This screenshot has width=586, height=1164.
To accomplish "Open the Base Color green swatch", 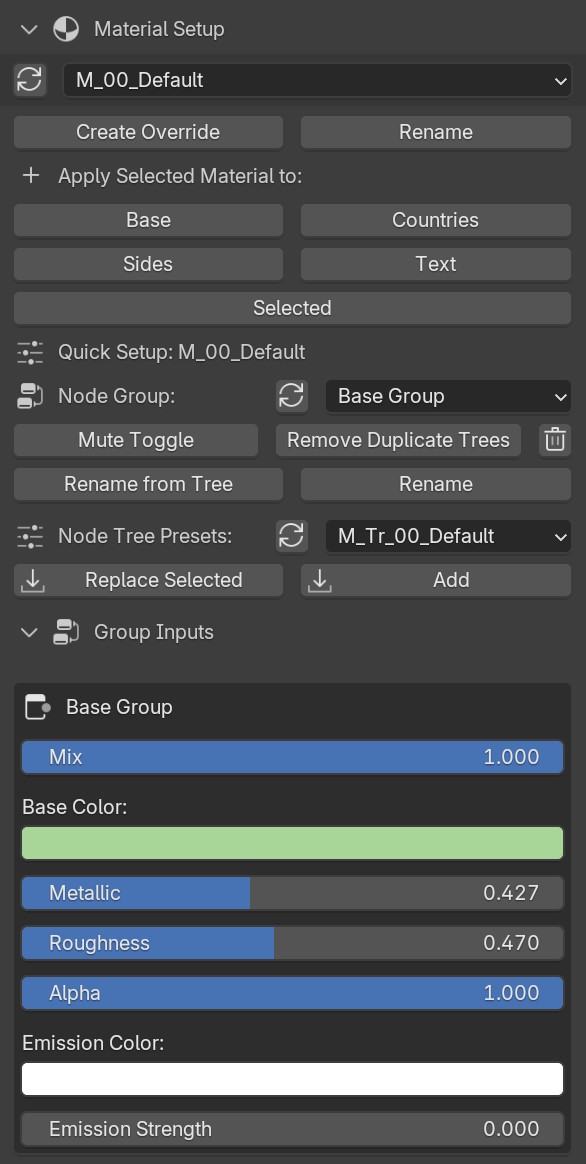I will [293, 843].
